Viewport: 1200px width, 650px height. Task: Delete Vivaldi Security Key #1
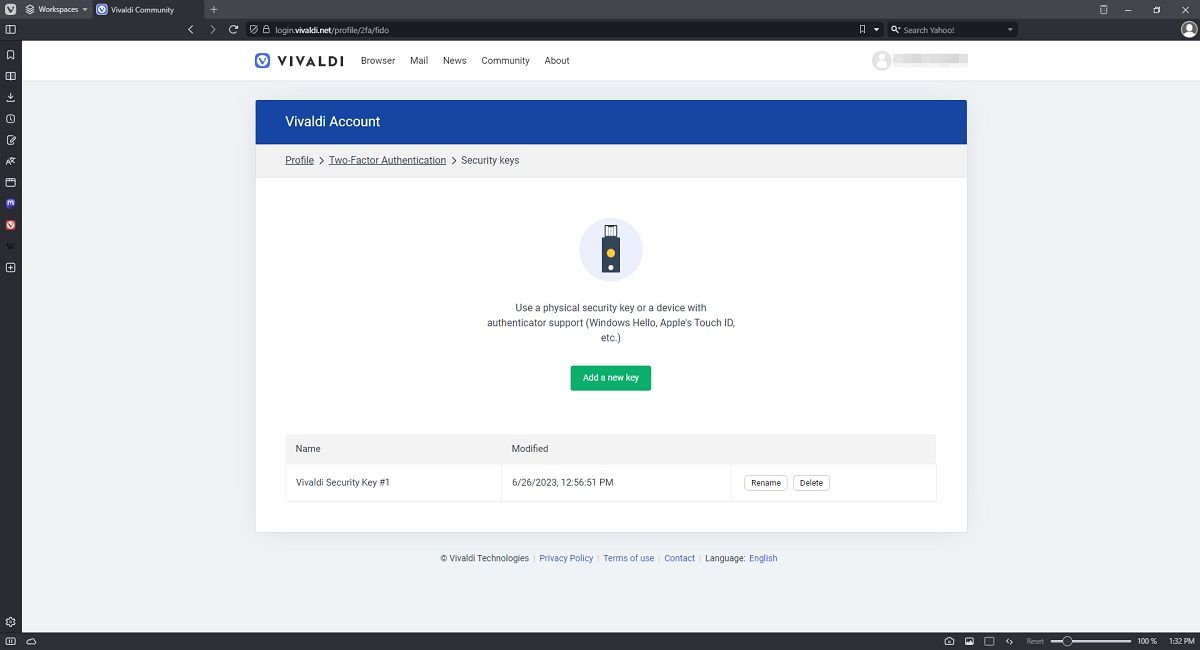811,483
